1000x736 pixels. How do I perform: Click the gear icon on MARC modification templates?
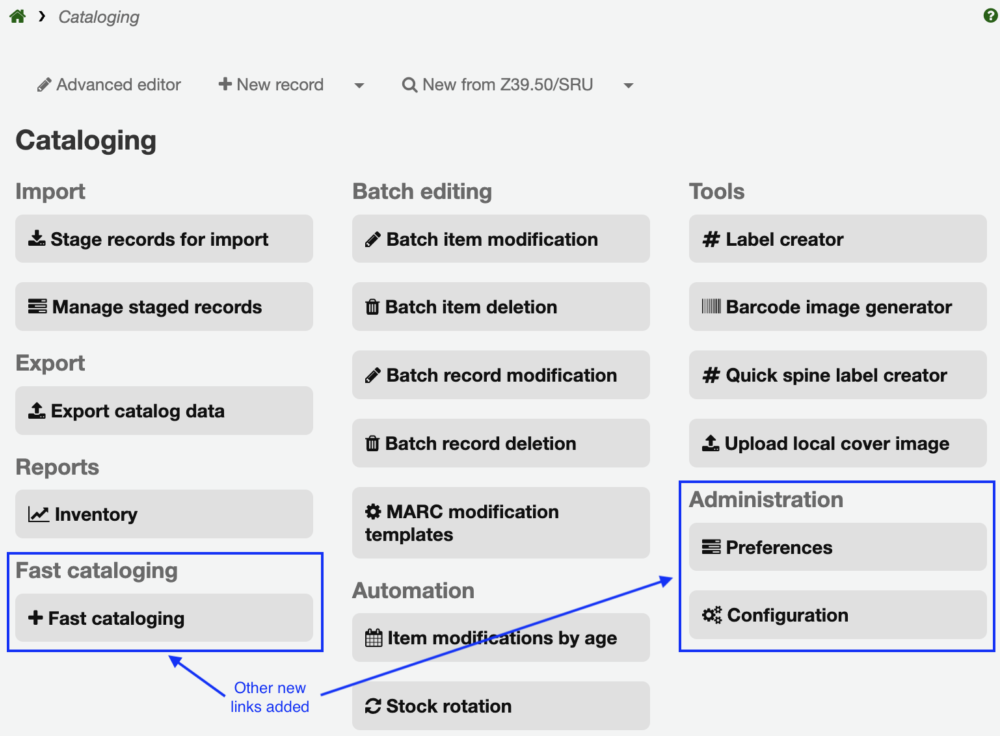click(372, 512)
